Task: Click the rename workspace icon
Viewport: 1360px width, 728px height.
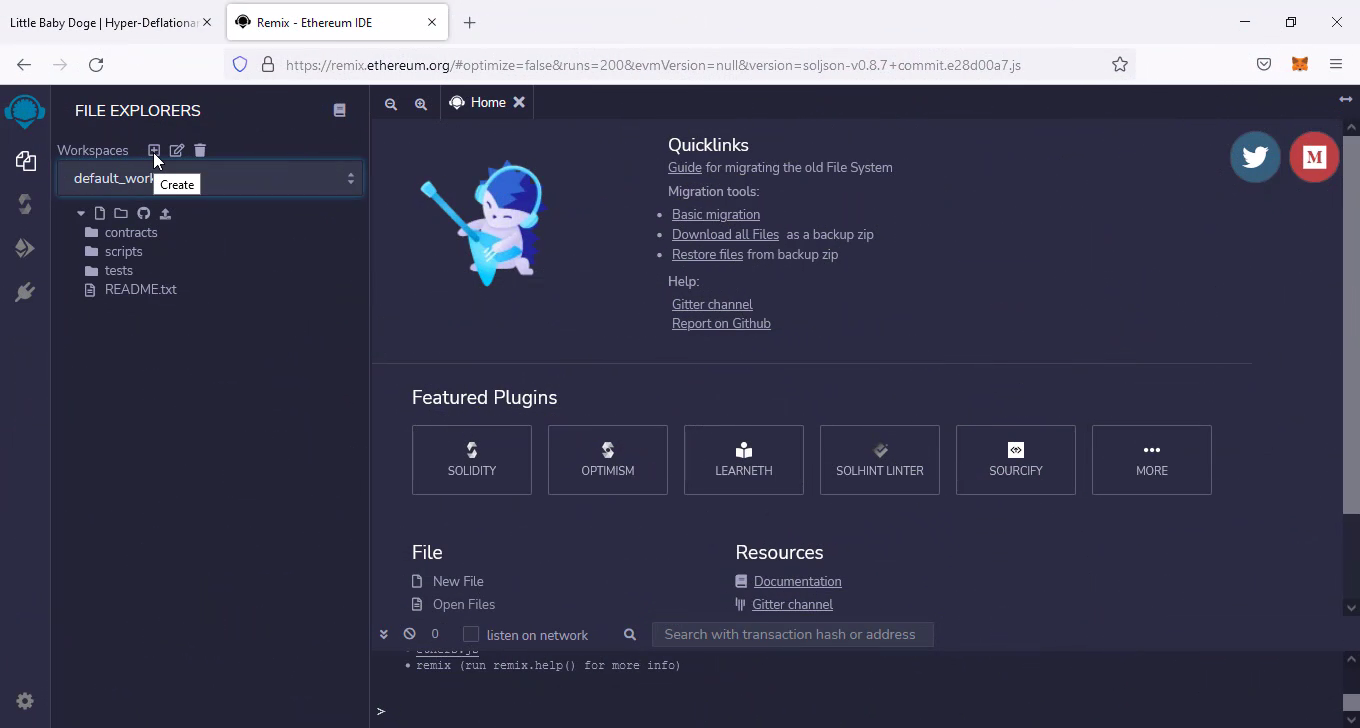Action: tap(177, 150)
